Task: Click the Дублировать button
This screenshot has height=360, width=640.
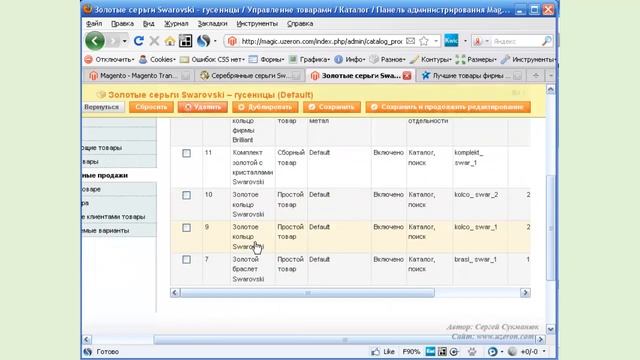Action: click(265, 107)
